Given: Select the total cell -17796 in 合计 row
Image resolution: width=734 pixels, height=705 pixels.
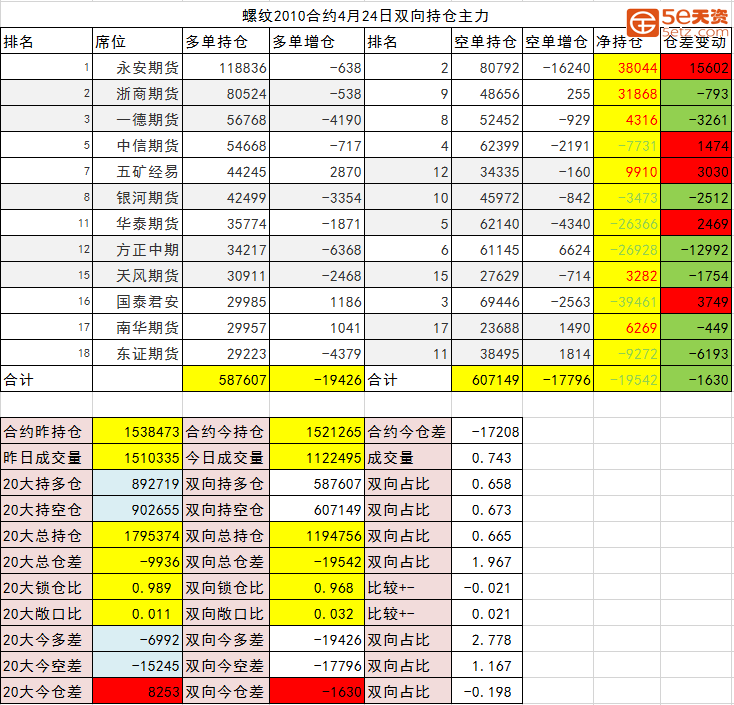Looking at the screenshot, I should pyautogui.click(x=558, y=380).
